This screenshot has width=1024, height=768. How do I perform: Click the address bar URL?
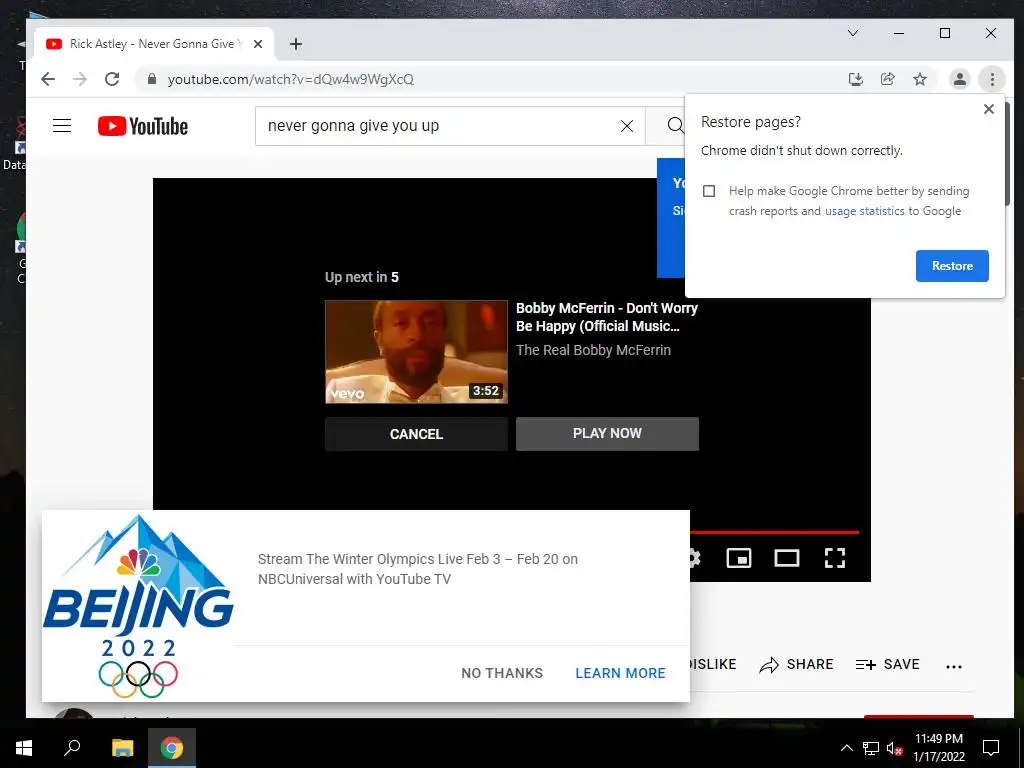click(x=291, y=79)
